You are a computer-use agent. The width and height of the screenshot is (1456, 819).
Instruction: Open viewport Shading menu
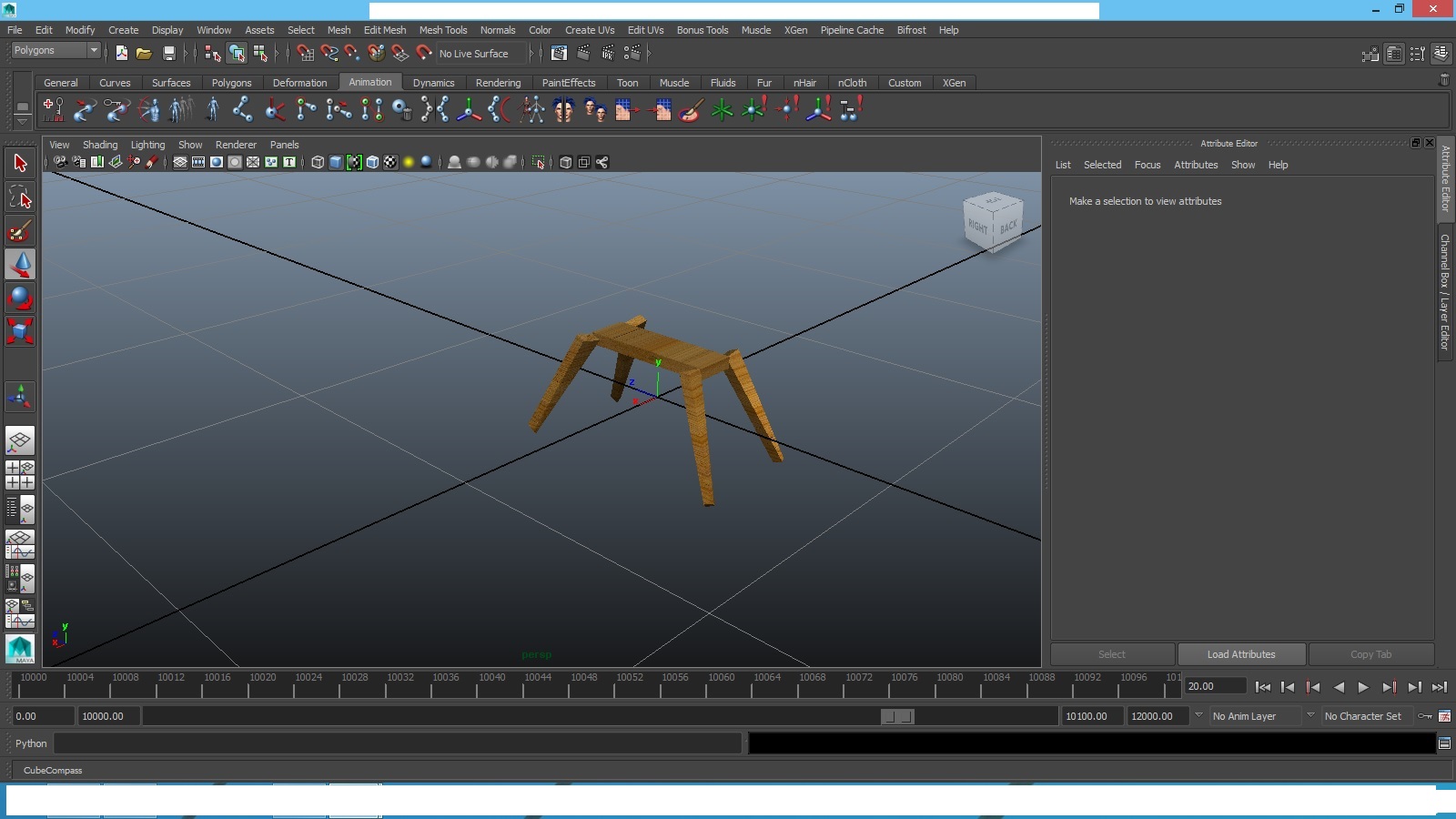[x=100, y=145]
